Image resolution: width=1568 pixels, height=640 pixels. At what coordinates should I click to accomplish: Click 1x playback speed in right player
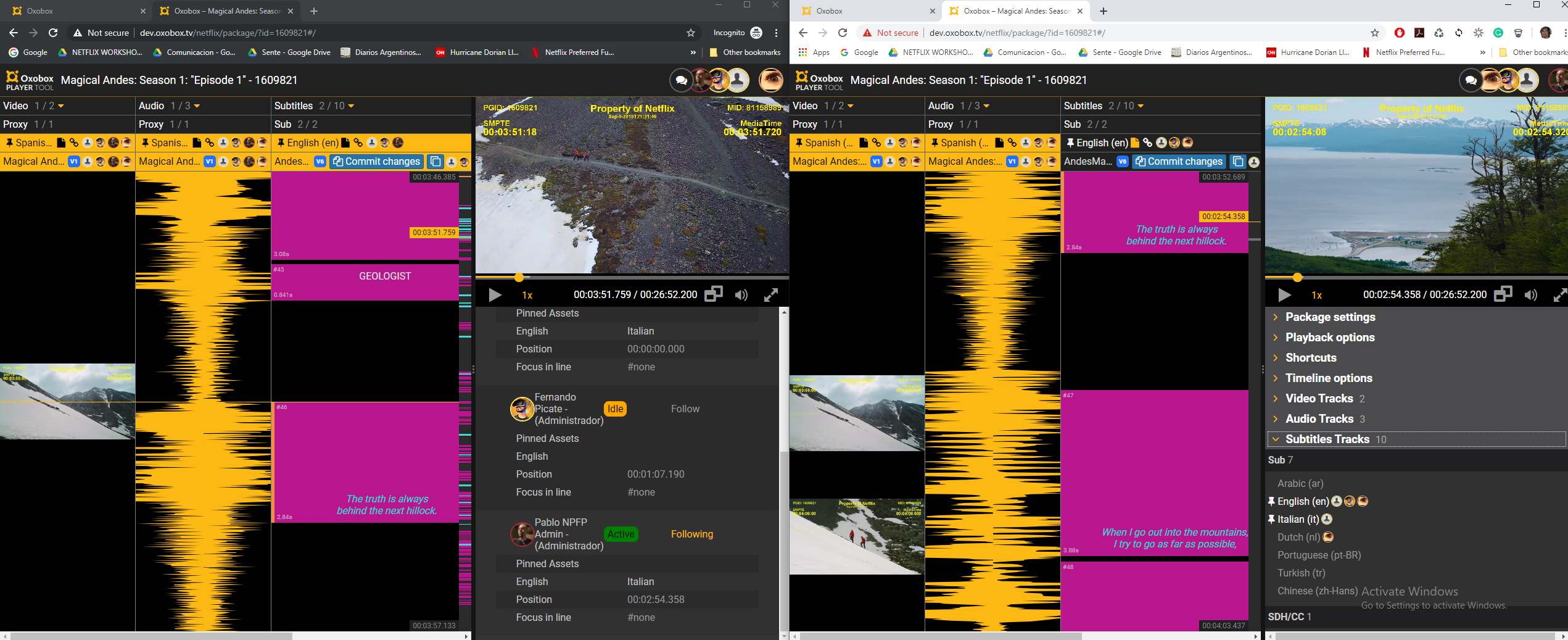point(1317,296)
